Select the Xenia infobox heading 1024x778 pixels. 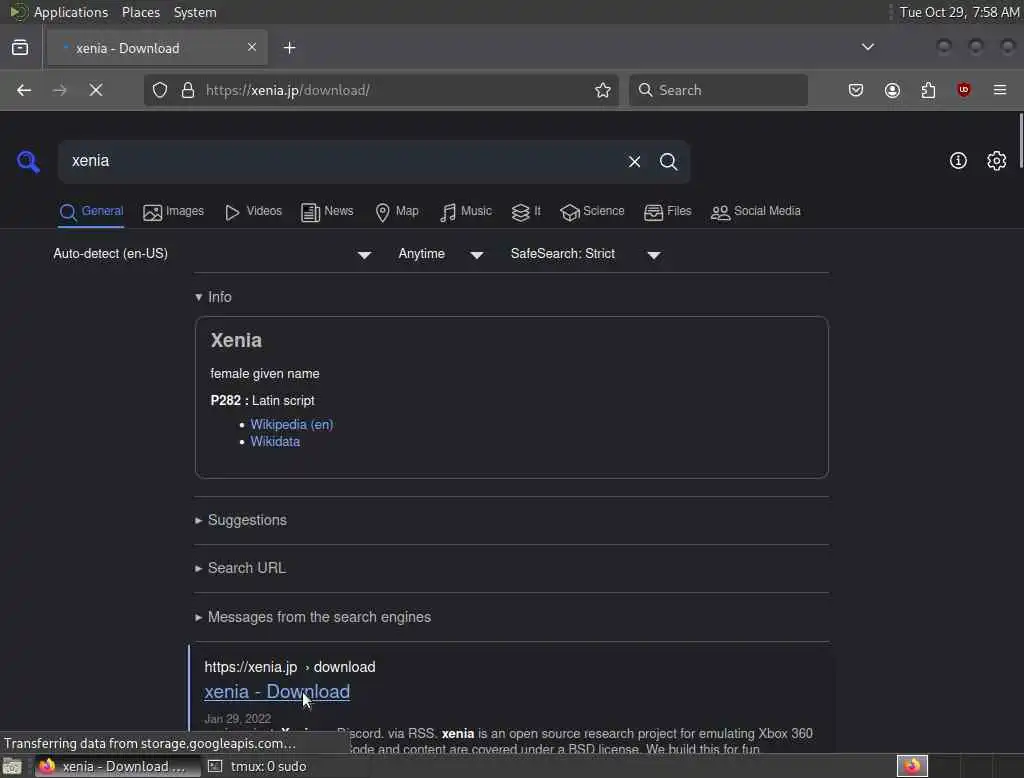[236, 340]
